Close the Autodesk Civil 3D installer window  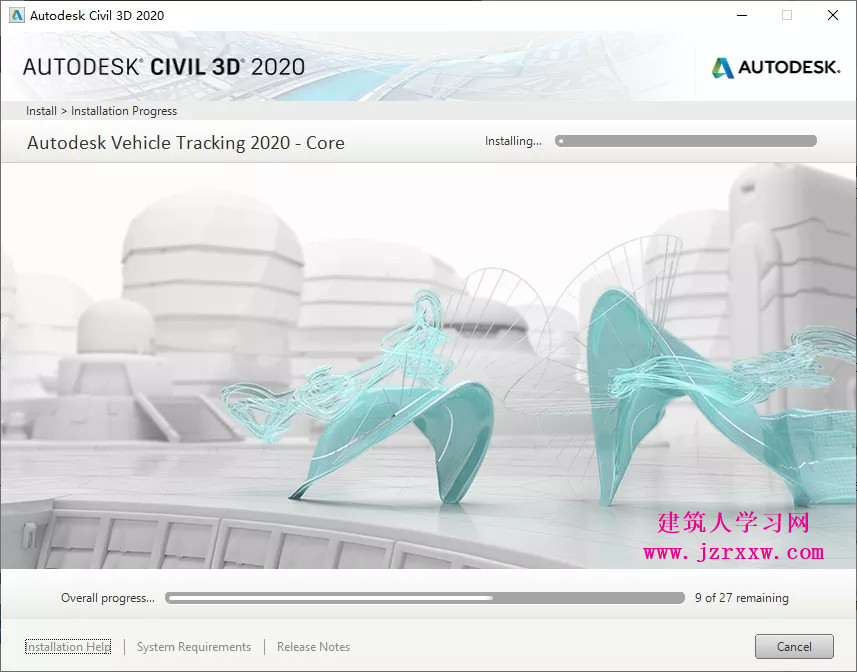coord(833,15)
